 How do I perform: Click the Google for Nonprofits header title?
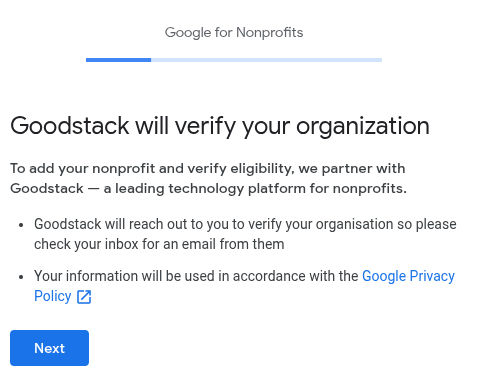click(234, 33)
